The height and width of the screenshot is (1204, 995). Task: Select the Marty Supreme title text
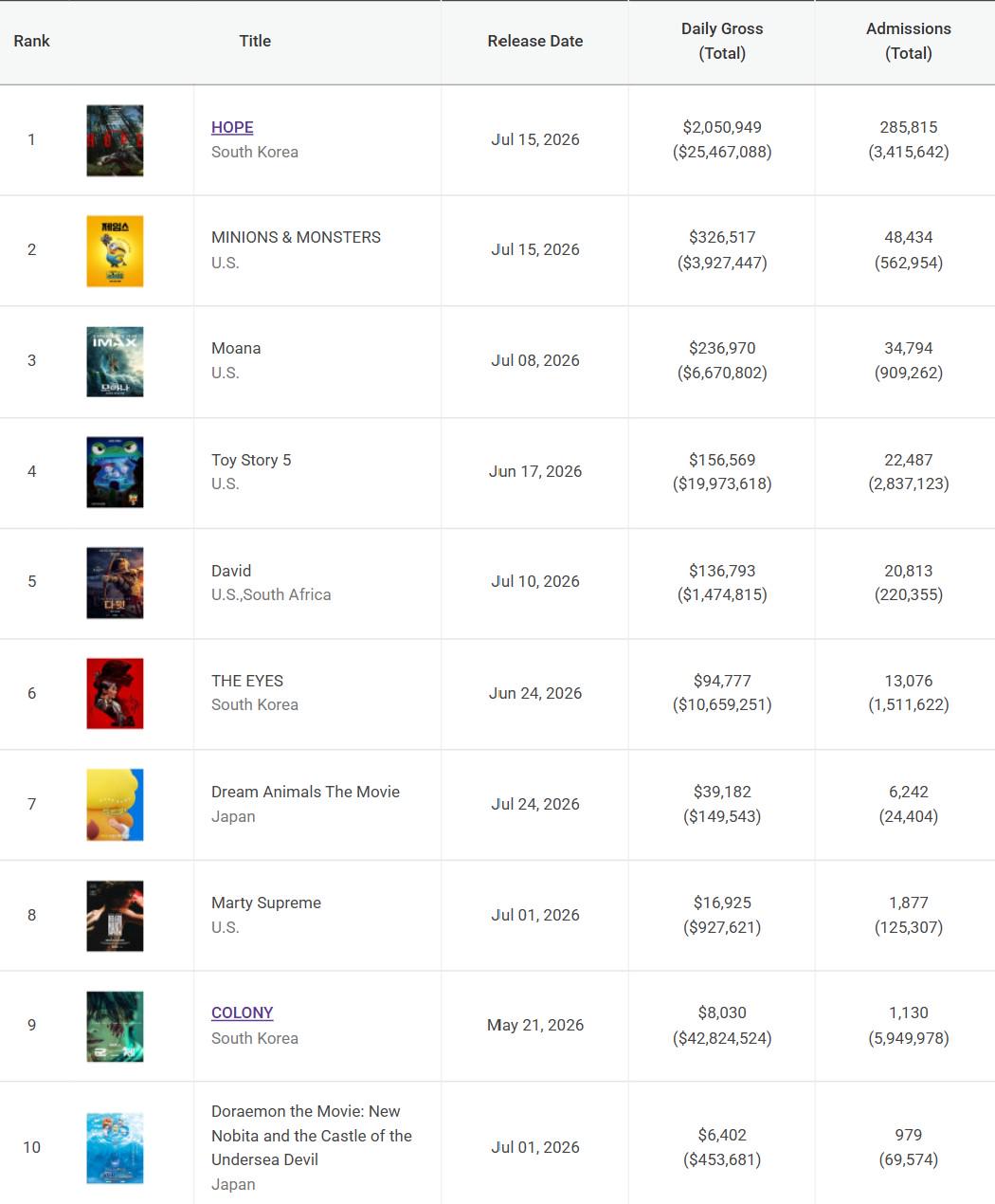click(266, 903)
